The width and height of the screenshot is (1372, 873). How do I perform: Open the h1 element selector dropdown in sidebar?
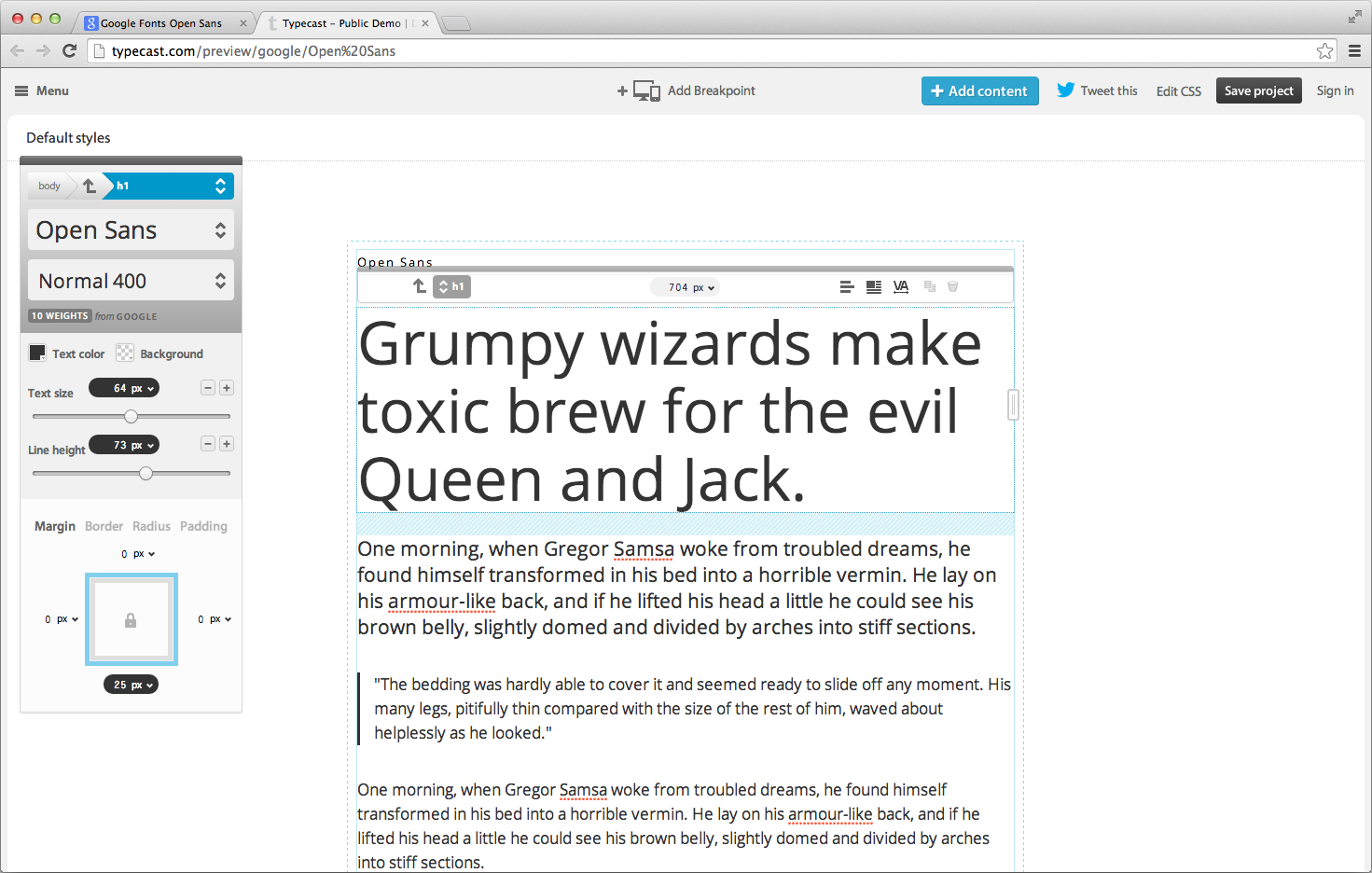tap(168, 186)
